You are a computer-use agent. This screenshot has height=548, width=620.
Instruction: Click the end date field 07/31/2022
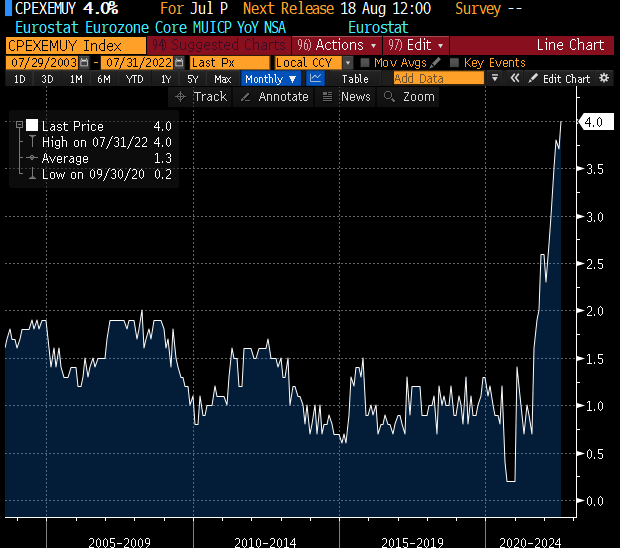138,63
